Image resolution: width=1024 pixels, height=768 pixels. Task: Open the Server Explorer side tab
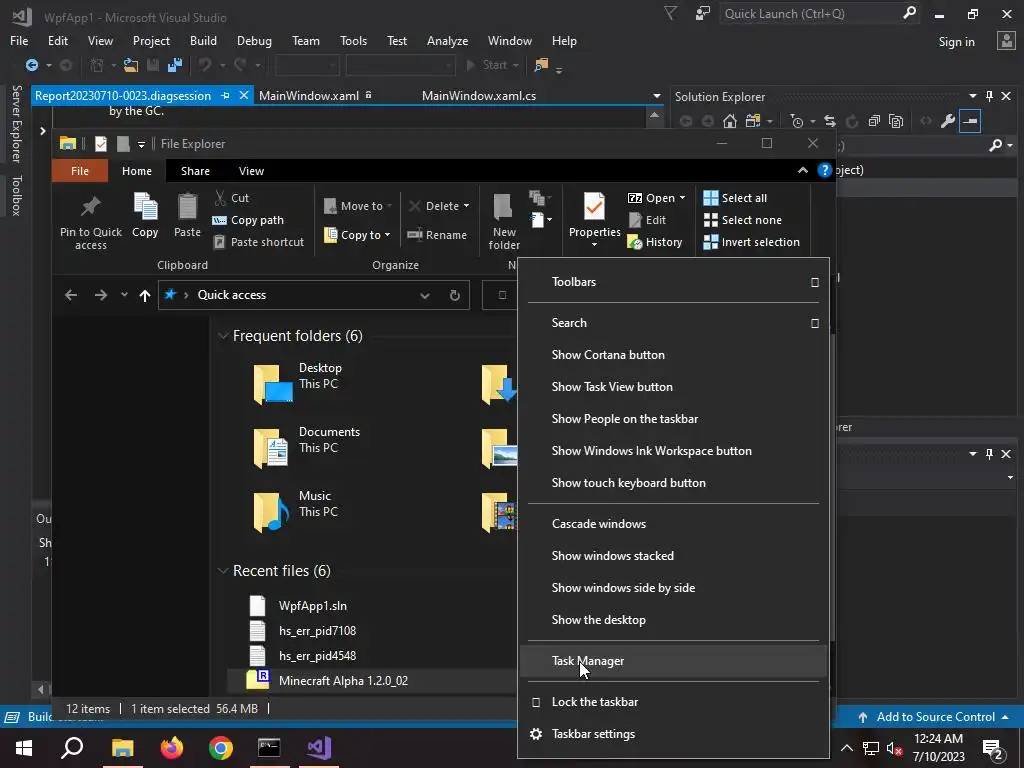(17, 123)
